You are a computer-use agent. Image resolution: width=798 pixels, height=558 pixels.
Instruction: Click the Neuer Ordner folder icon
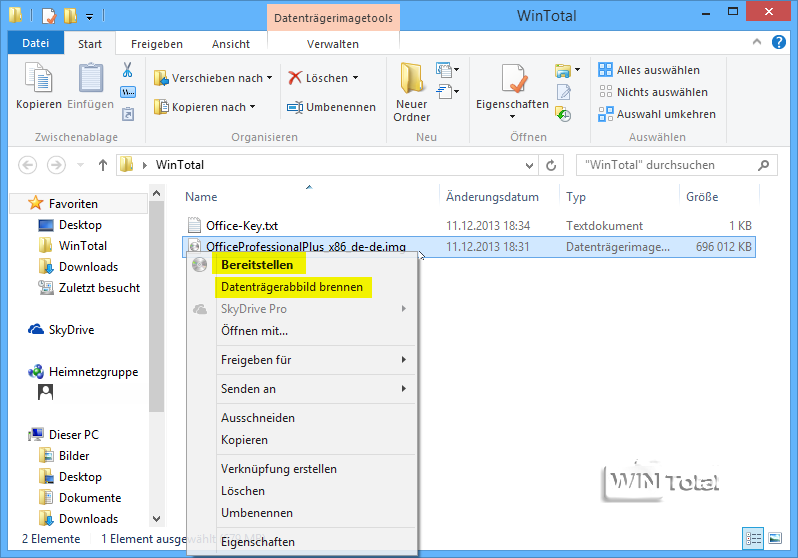412,78
